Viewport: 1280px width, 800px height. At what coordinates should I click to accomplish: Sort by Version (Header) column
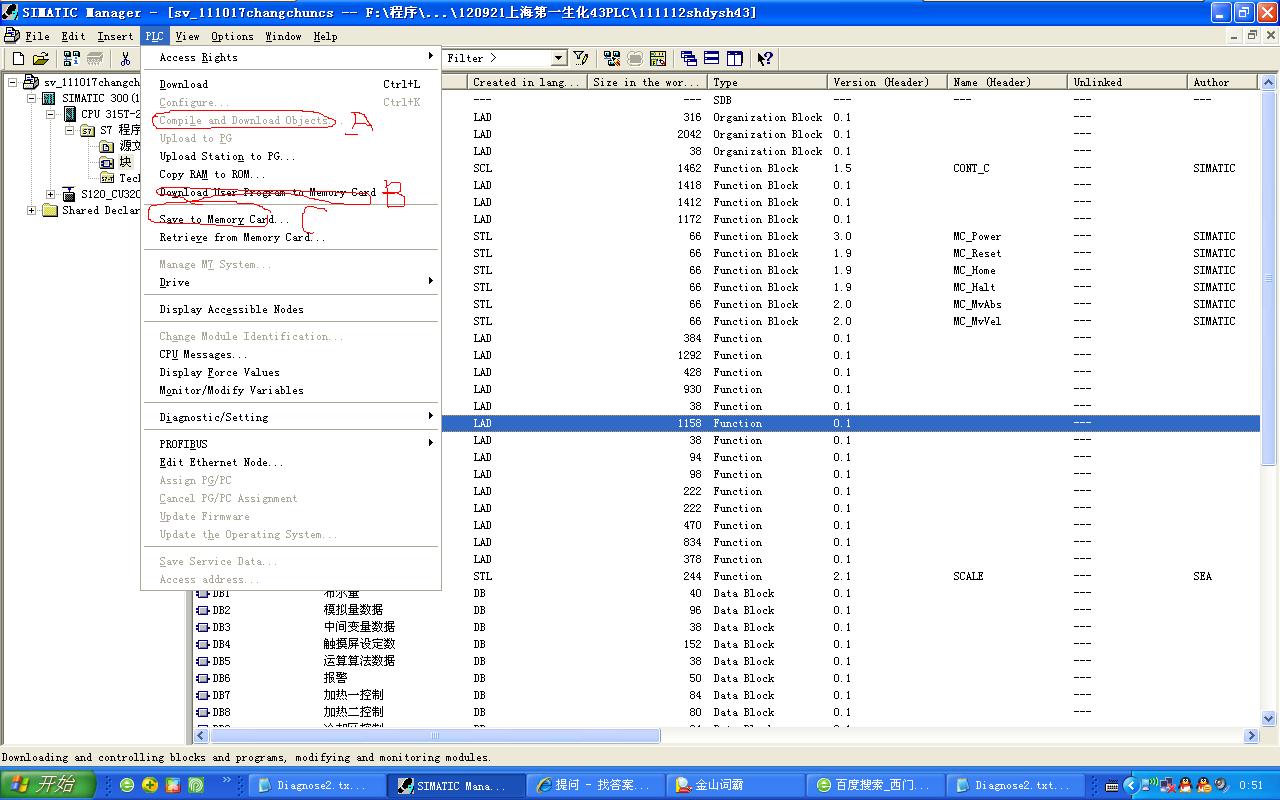pos(887,82)
